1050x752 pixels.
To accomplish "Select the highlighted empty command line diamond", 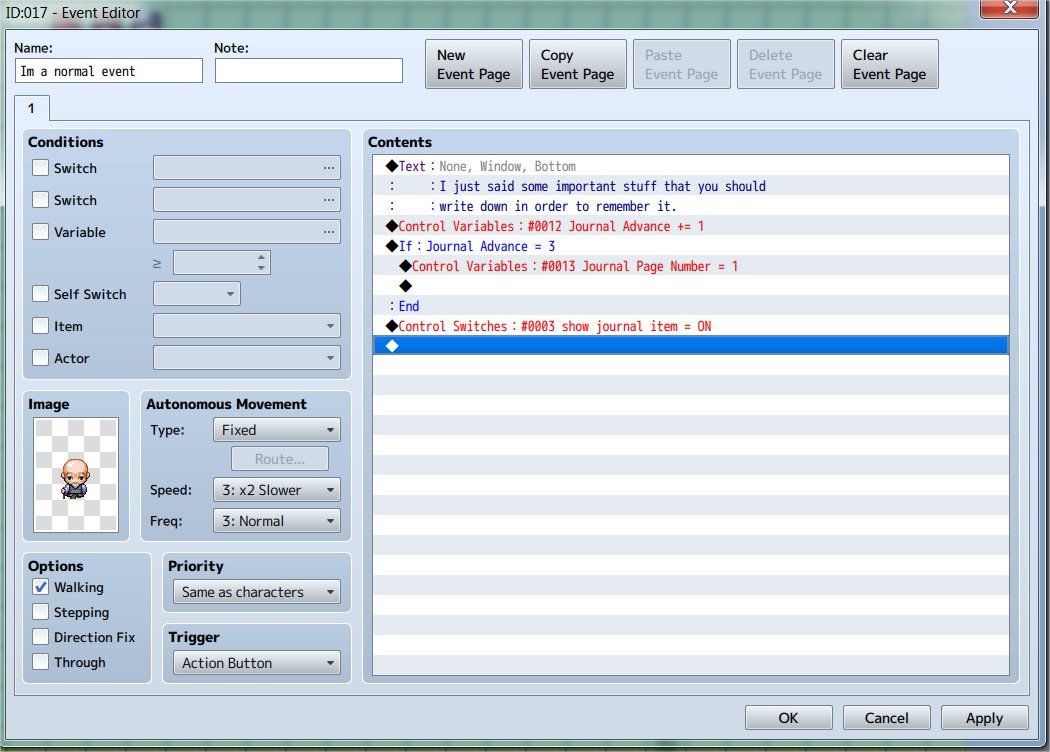I will 690,346.
